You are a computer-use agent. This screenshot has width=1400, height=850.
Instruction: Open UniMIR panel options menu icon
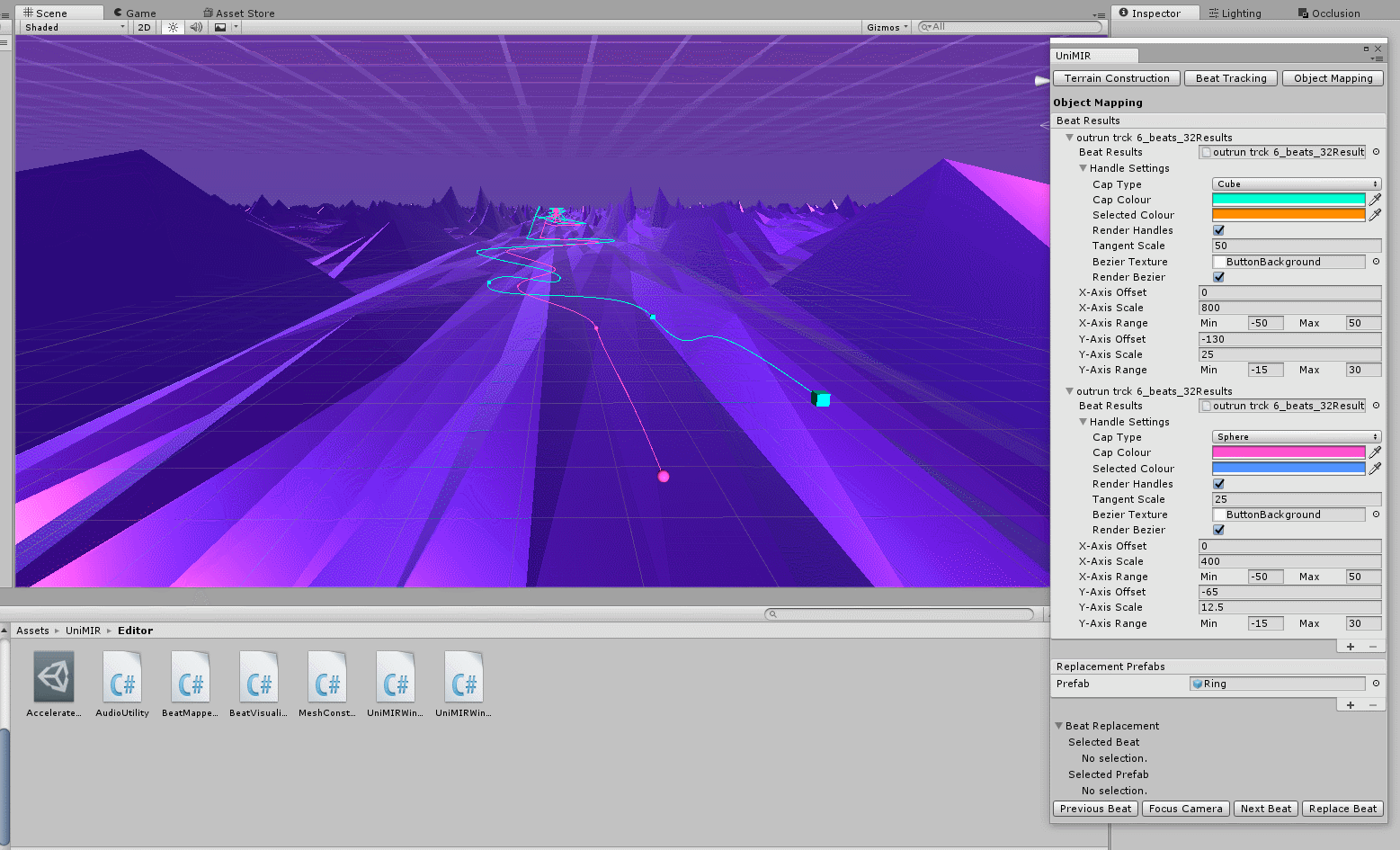[1377, 58]
